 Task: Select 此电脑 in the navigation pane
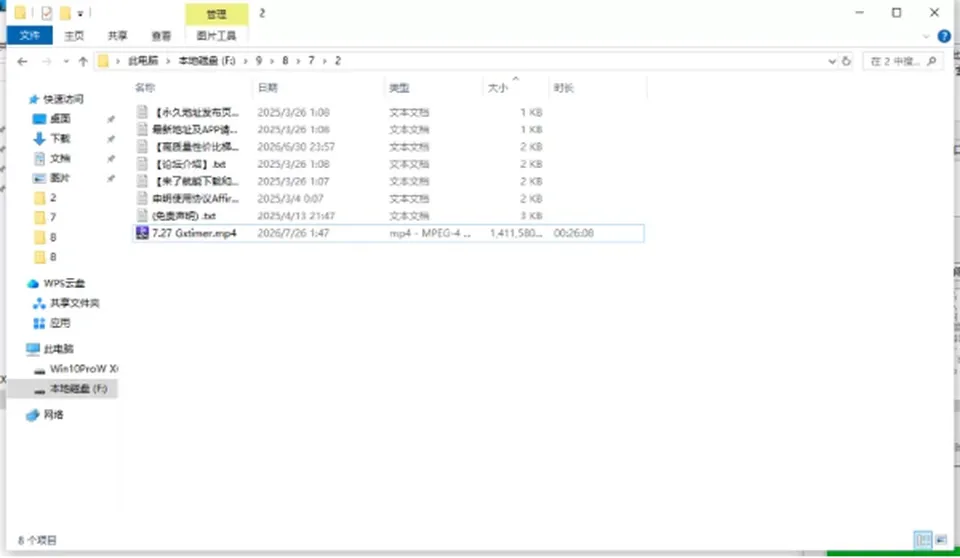pyautogui.click(x=58, y=349)
